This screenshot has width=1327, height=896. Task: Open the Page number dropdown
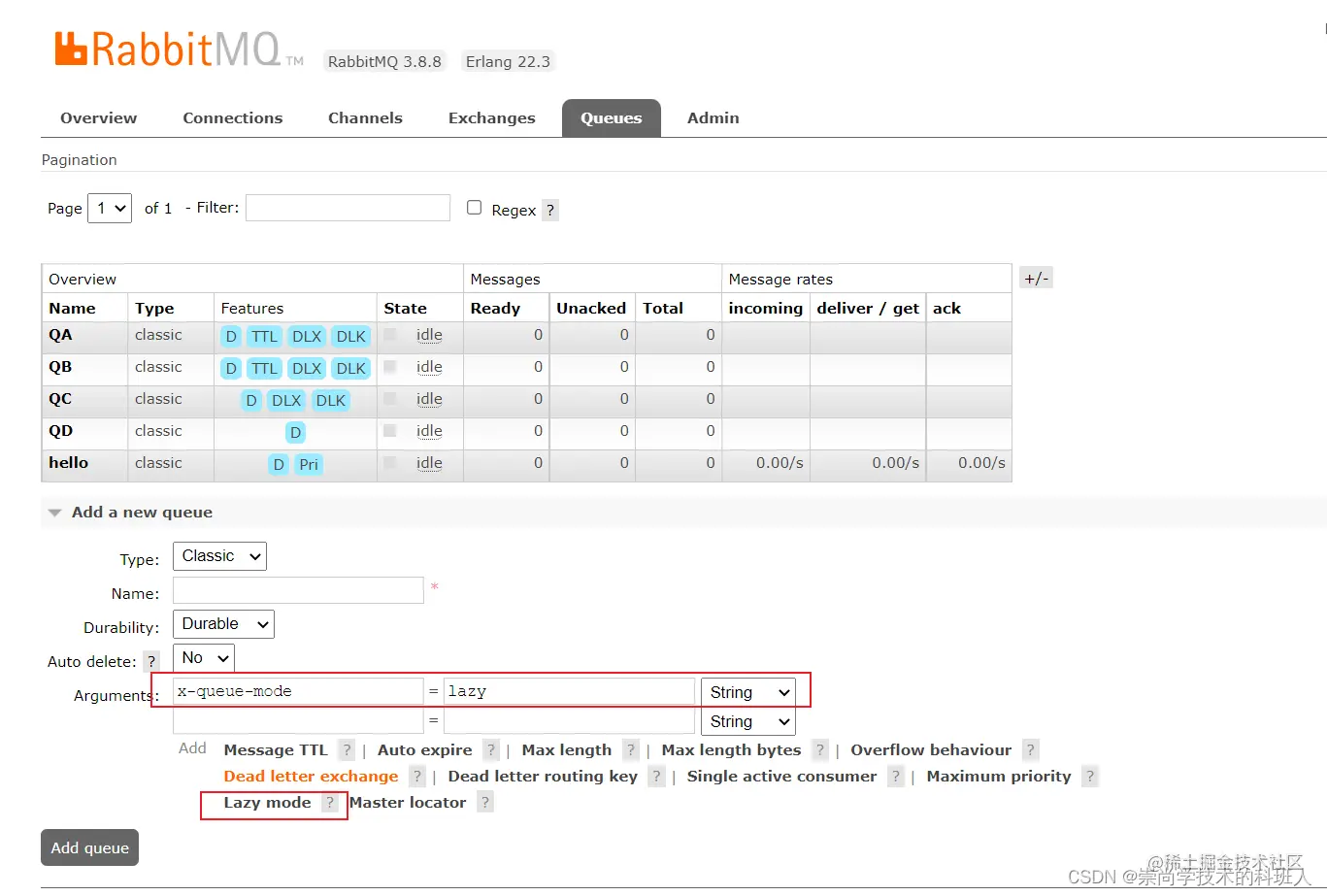pyautogui.click(x=110, y=208)
